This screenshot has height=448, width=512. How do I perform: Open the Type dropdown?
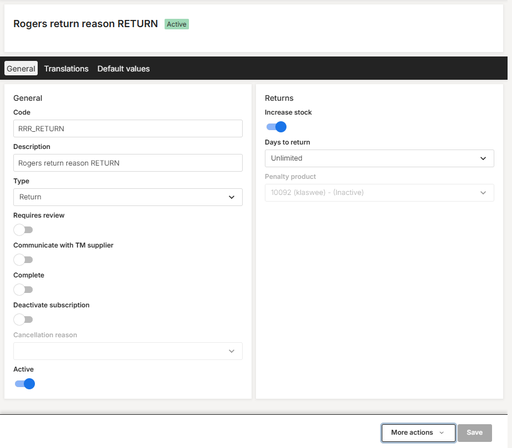coord(128,197)
